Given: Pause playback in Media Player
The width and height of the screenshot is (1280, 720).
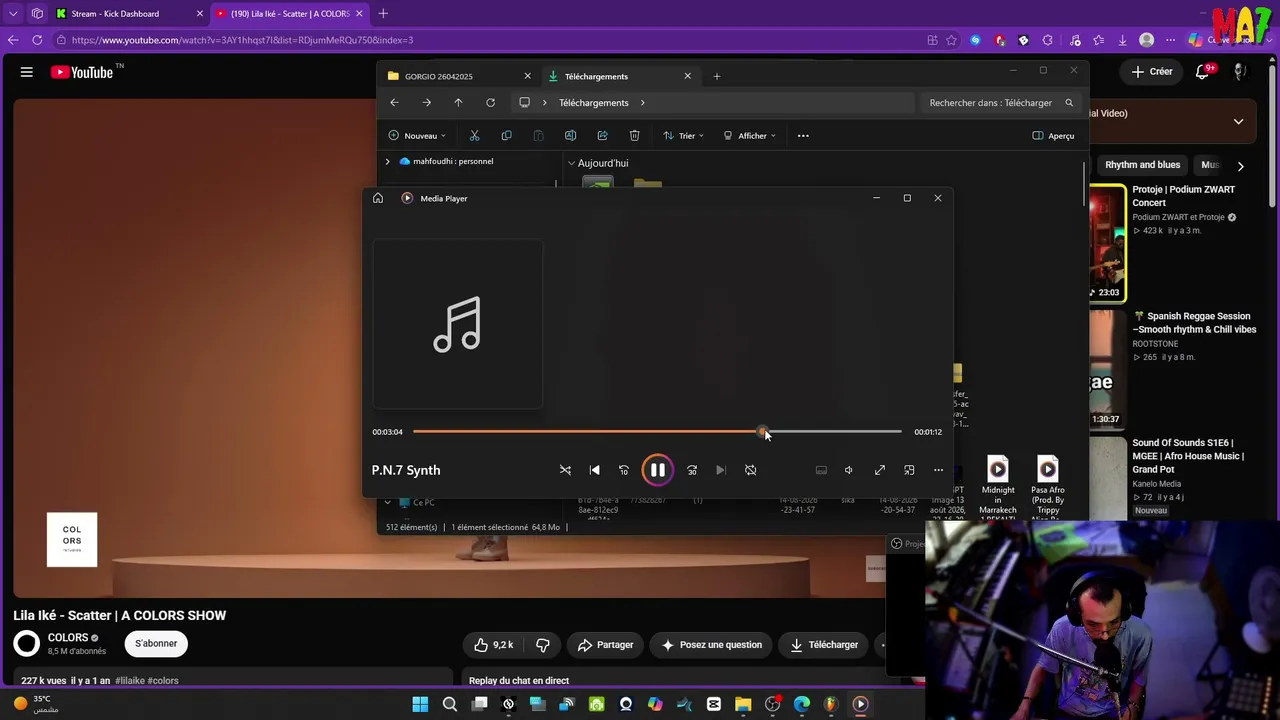Looking at the screenshot, I should coord(657,470).
